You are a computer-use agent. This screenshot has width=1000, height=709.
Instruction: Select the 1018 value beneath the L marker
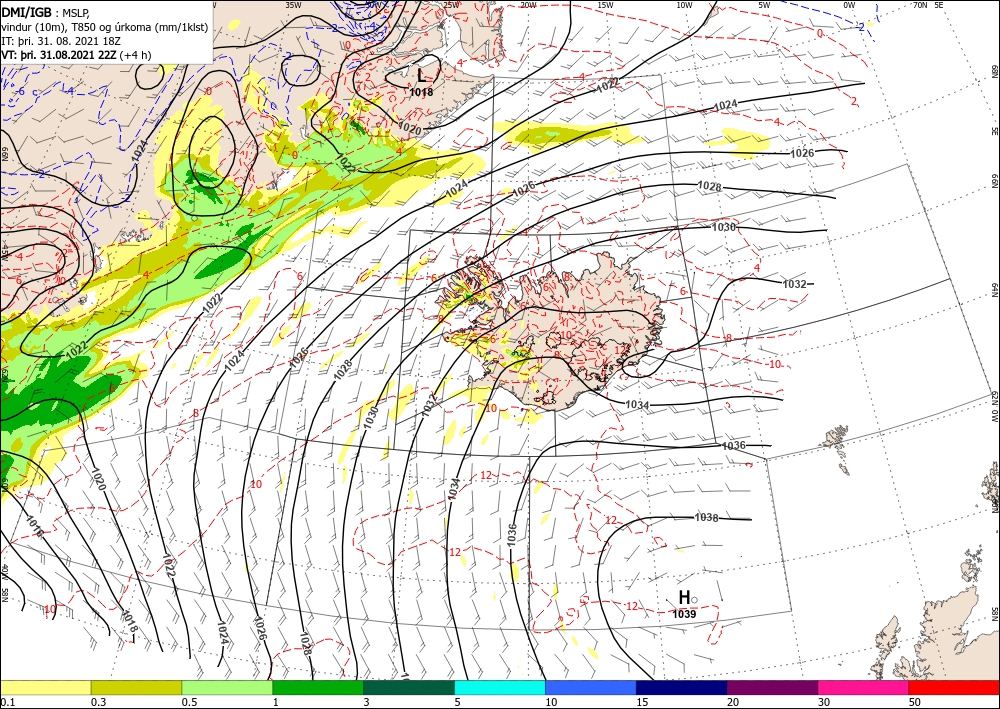pos(421,92)
